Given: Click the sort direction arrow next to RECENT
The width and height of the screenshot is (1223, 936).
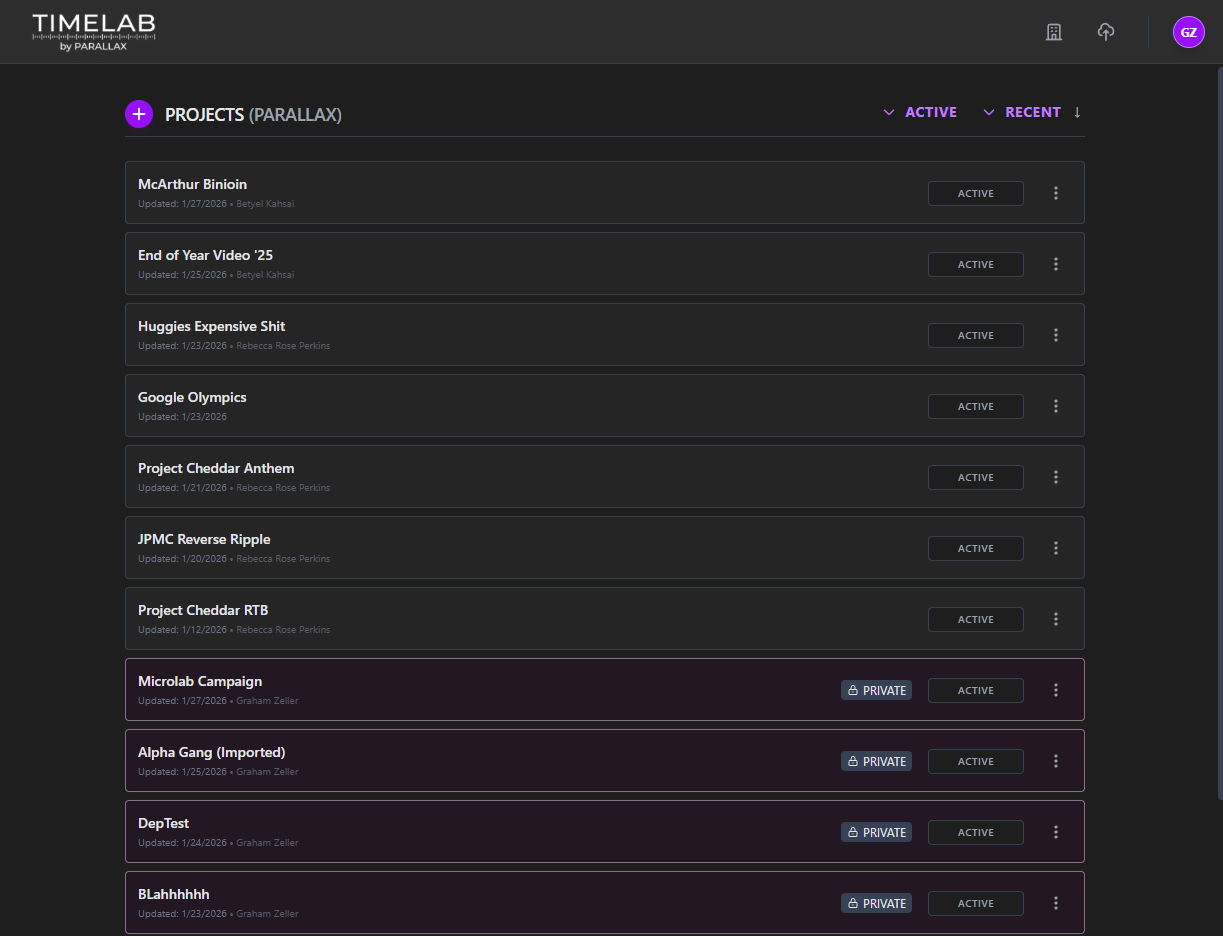Looking at the screenshot, I should [x=1077, y=112].
